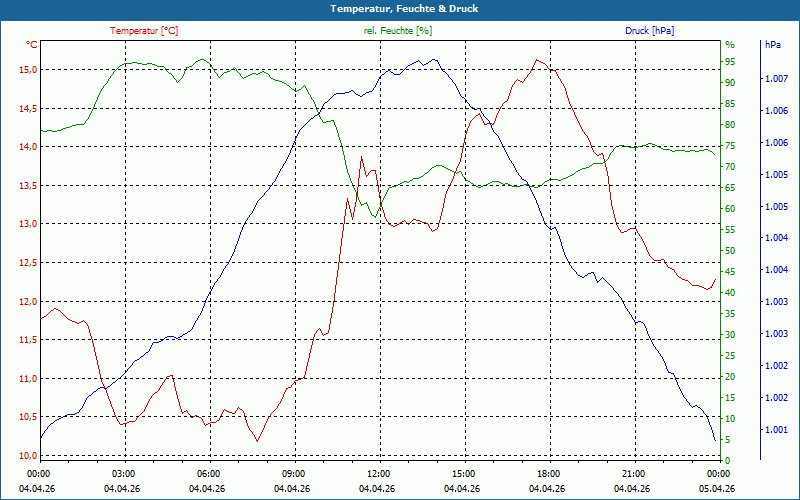Click temperature axis tick '13,0'

coord(28,224)
